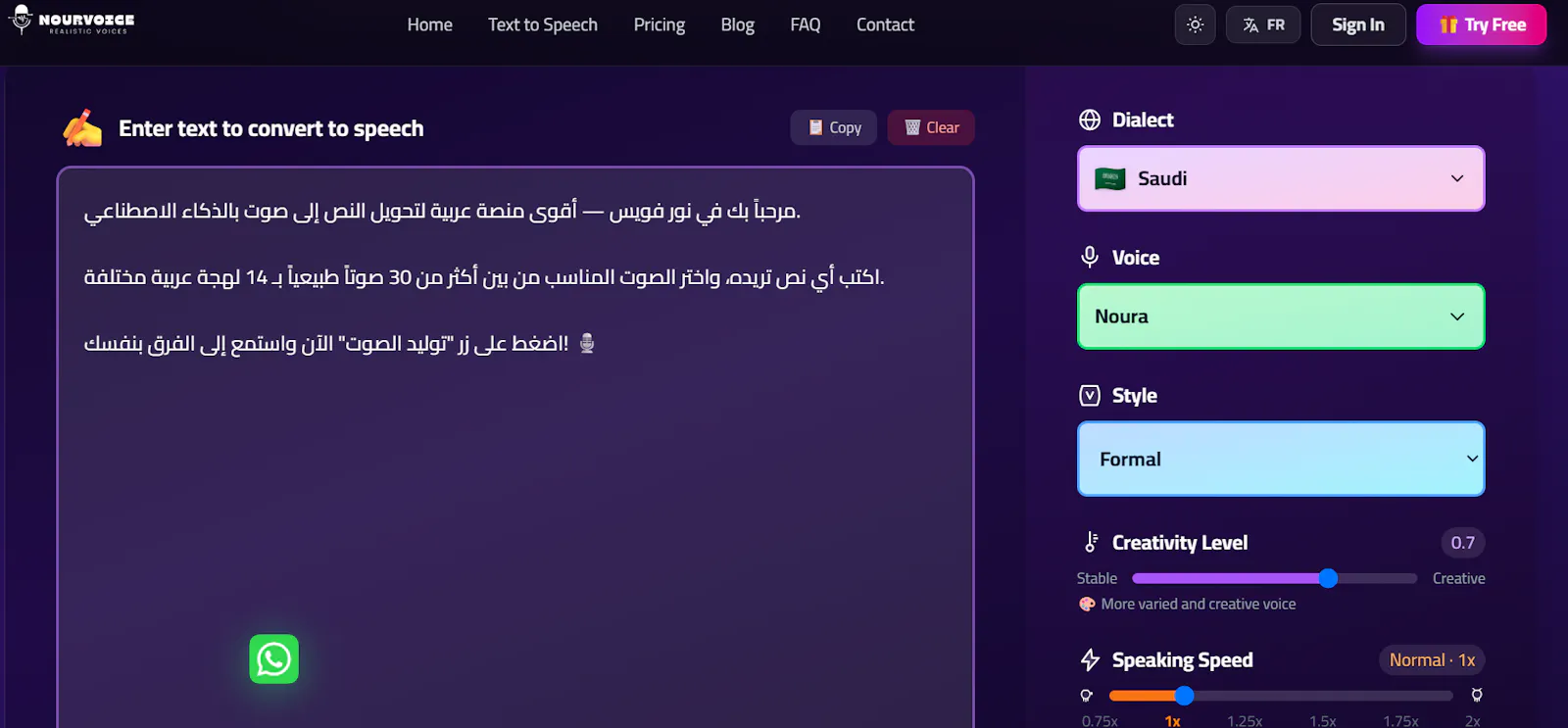1568x728 pixels.
Task: Click the microphone emoji in the text
Action: pos(587,343)
